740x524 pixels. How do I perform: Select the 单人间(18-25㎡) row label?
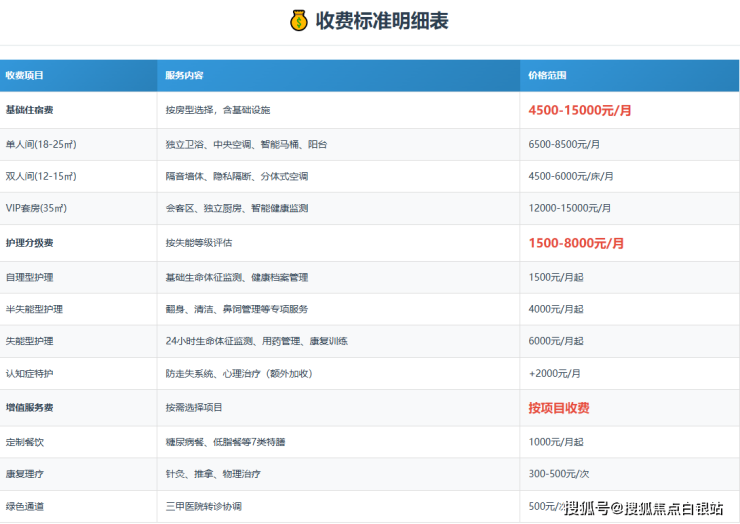(41, 144)
